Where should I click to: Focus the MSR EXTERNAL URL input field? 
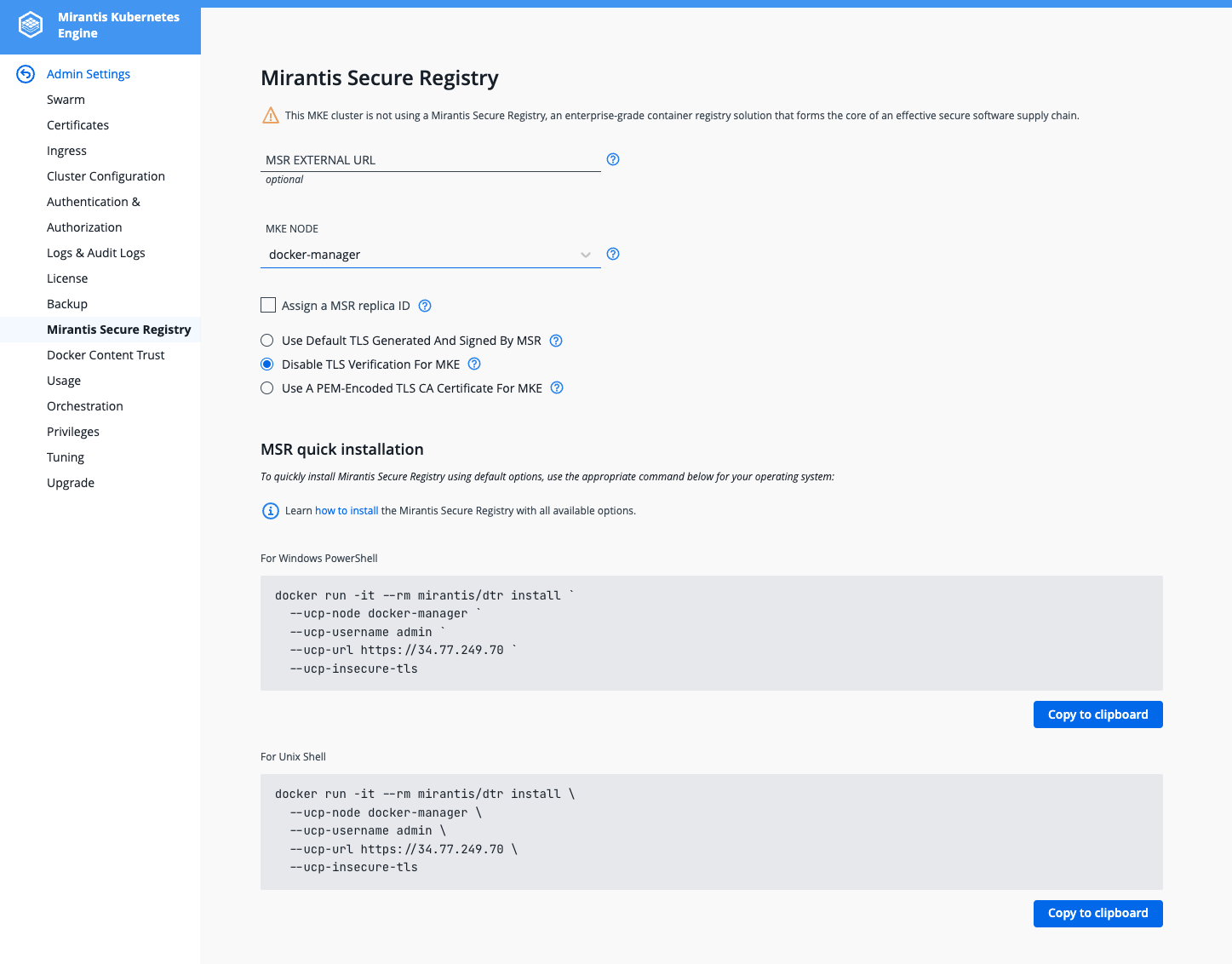[431, 160]
